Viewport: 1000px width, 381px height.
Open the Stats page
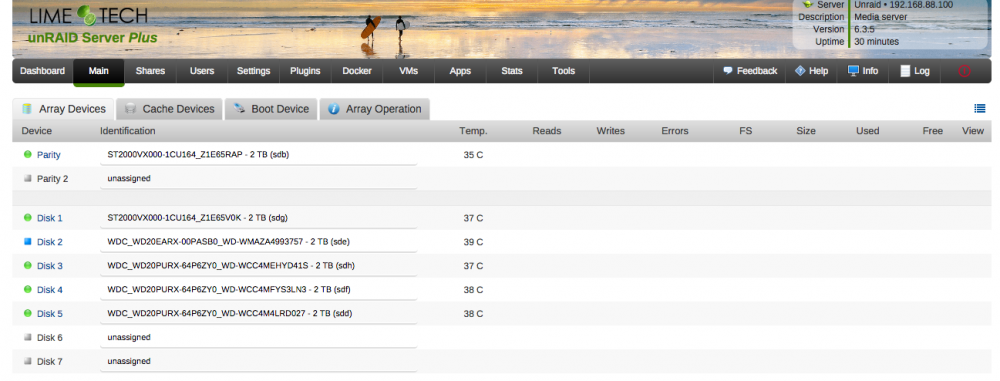point(511,71)
